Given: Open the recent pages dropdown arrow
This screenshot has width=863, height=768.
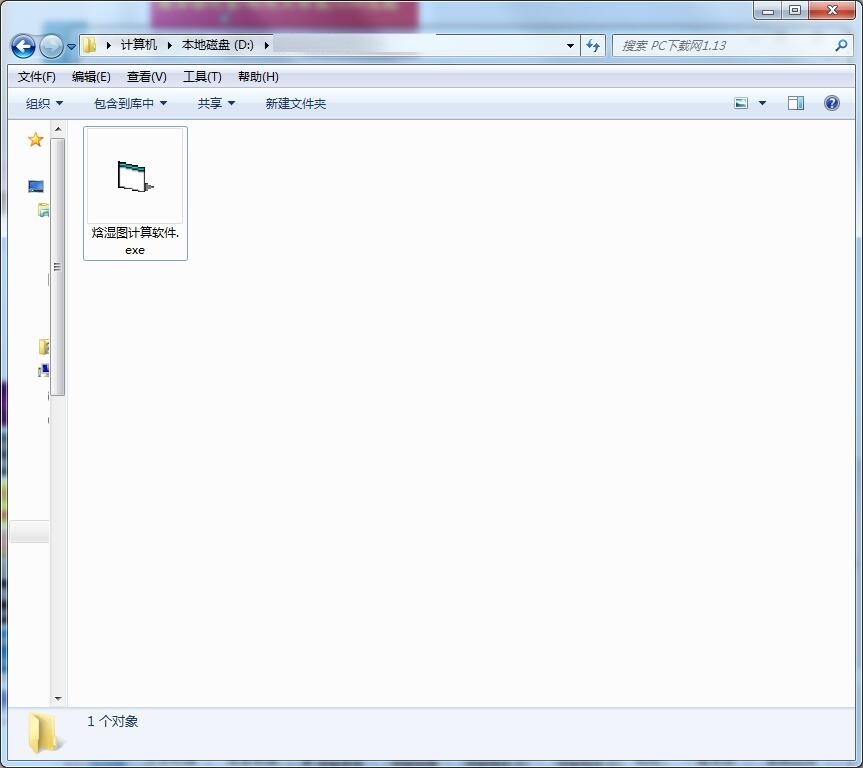Looking at the screenshot, I should coord(72,47).
